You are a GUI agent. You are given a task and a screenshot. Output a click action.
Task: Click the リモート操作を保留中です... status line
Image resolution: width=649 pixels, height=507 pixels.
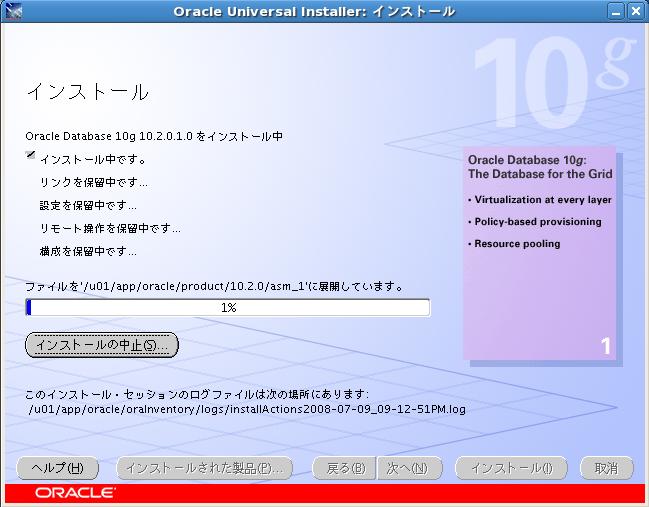point(110,228)
